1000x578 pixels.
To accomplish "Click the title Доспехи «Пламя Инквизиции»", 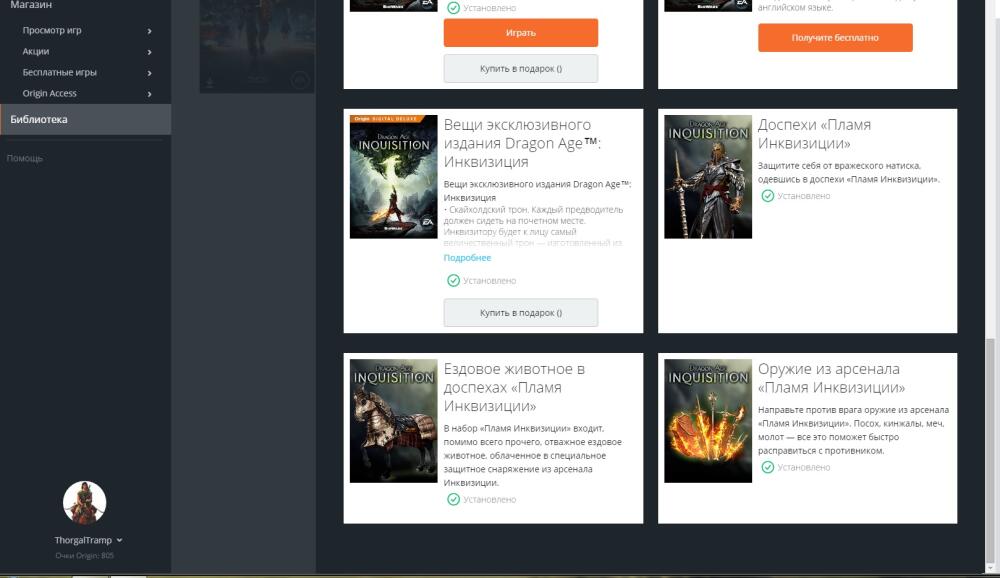I will 814,134.
